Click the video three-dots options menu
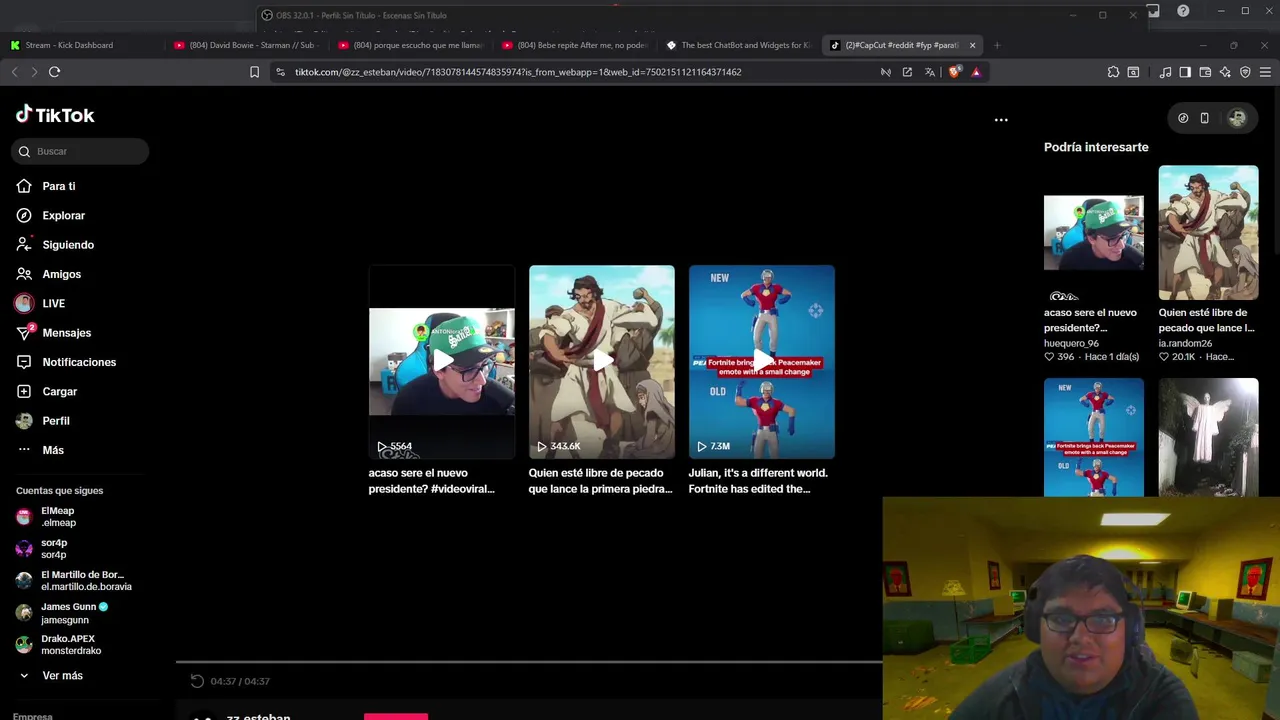Image resolution: width=1280 pixels, height=720 pixels. [1001, 120]
